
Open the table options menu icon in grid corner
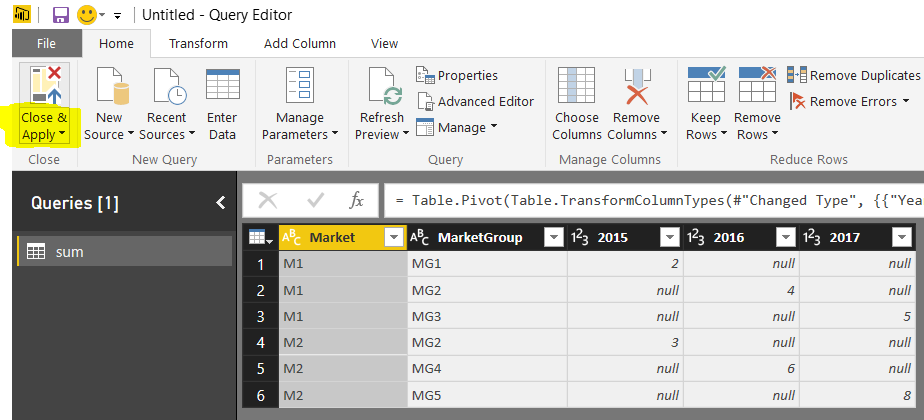coord(260,237)
